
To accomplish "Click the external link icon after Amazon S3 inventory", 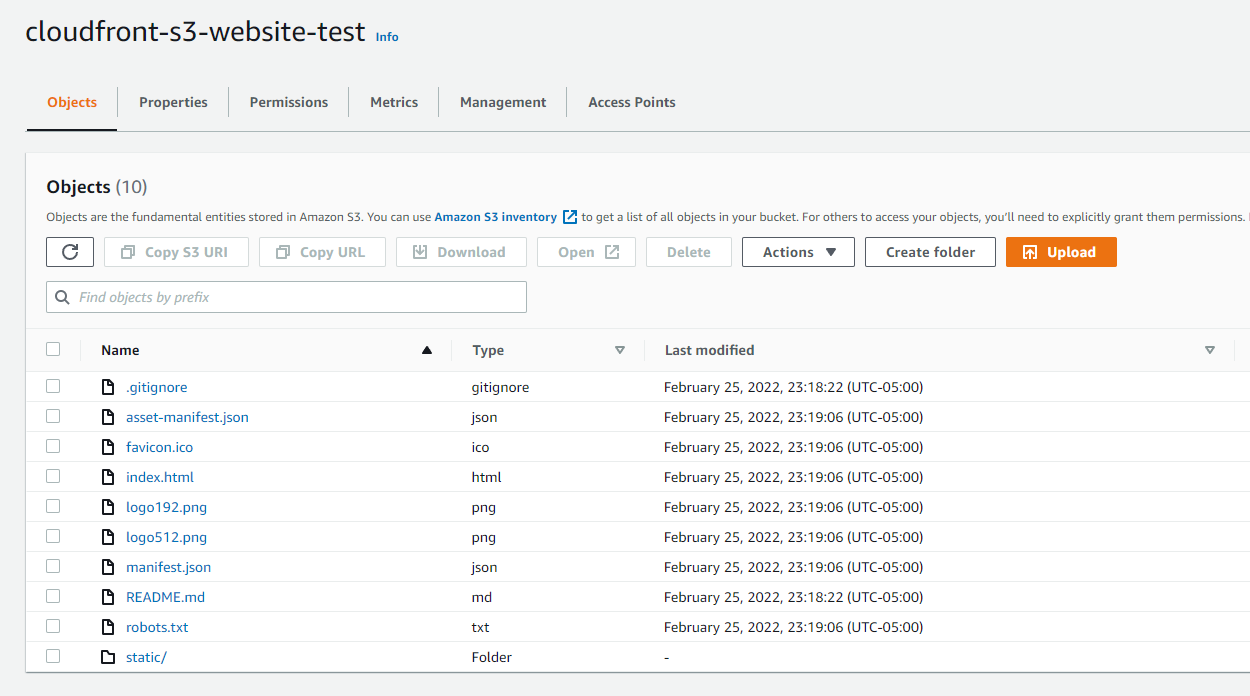I will pos(570,217).
